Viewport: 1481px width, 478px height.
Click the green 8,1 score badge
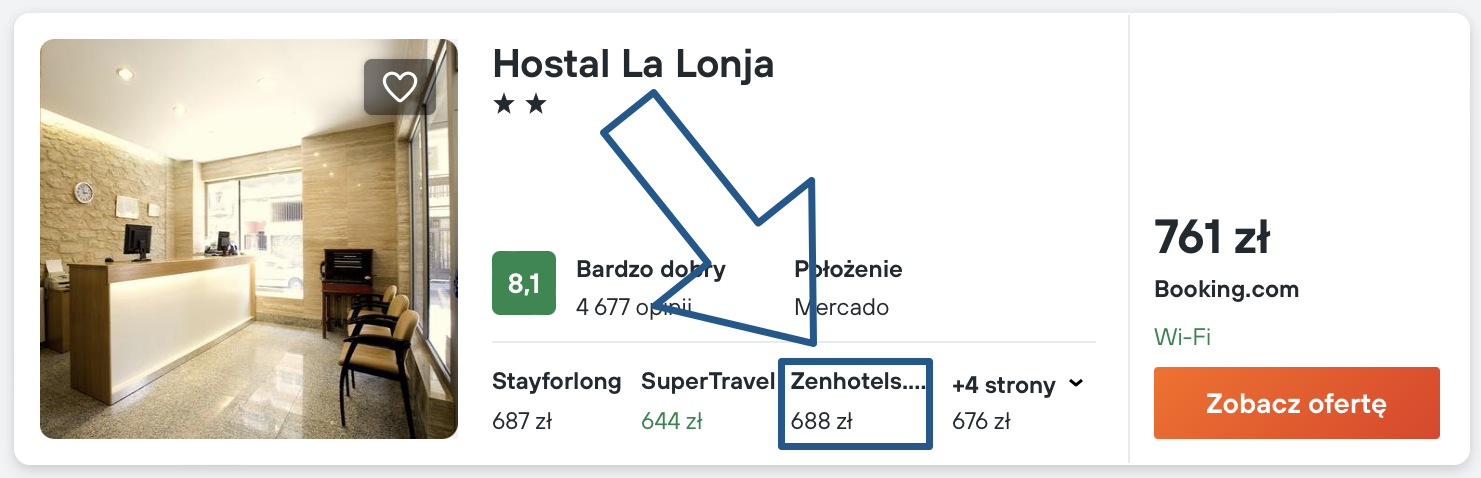(524, 283)
